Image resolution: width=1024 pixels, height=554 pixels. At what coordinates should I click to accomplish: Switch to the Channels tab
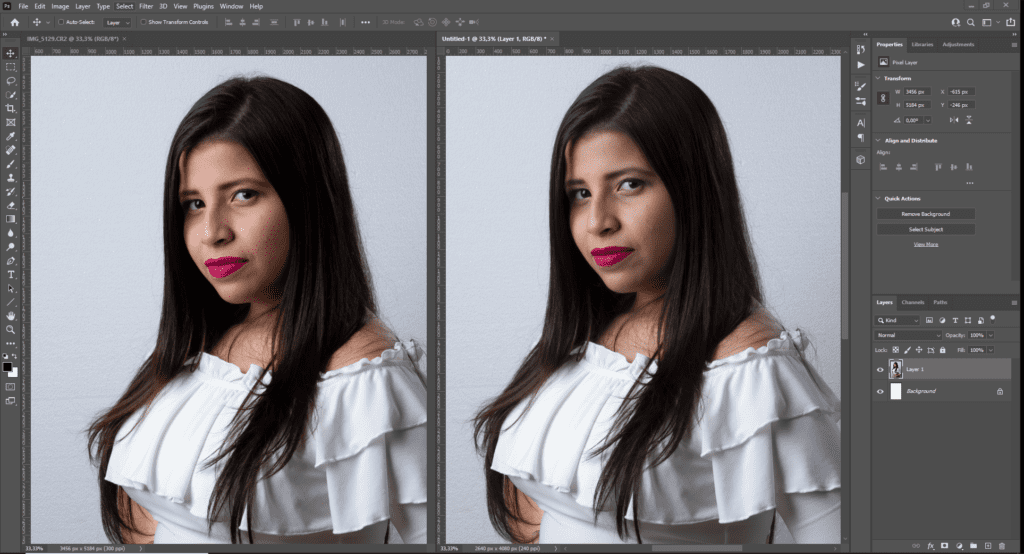coord(913,302)
